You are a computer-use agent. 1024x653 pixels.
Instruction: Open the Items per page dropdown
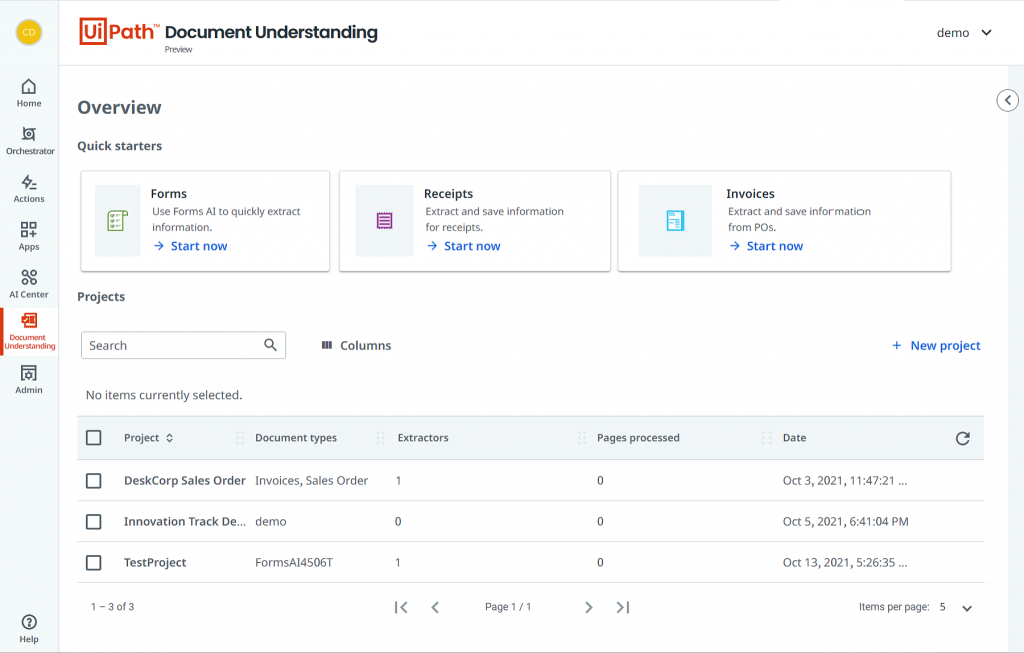point(956,607)
